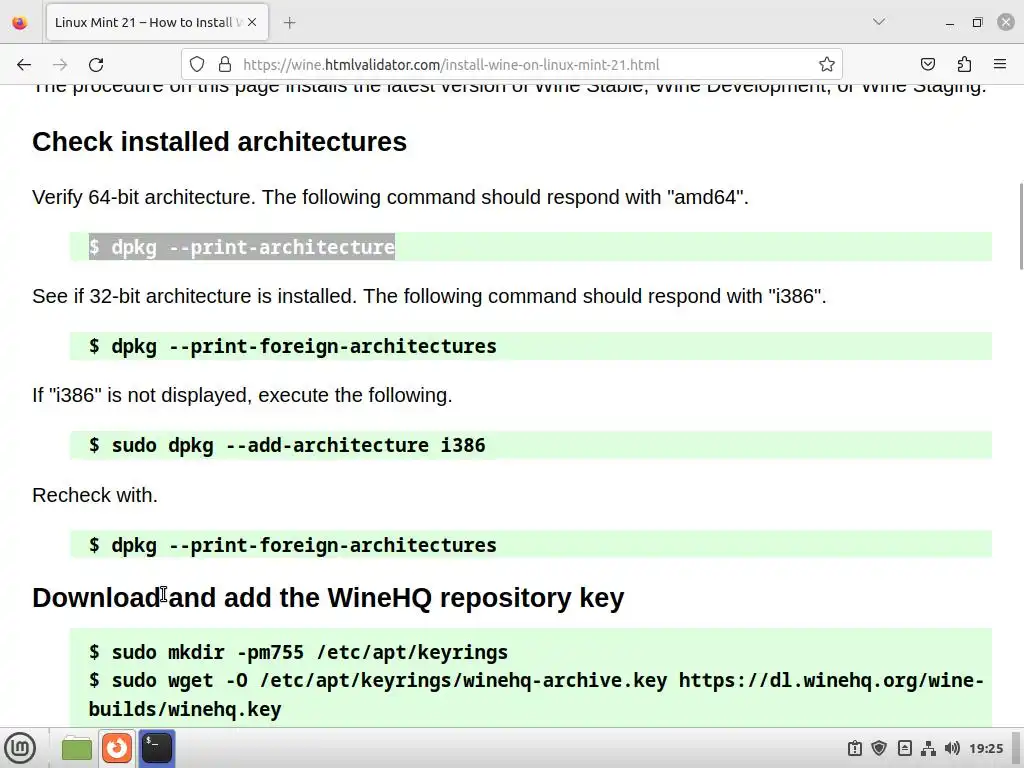Open a new browser tab
The image size is (1024, 768).
[x=290, y=22]
